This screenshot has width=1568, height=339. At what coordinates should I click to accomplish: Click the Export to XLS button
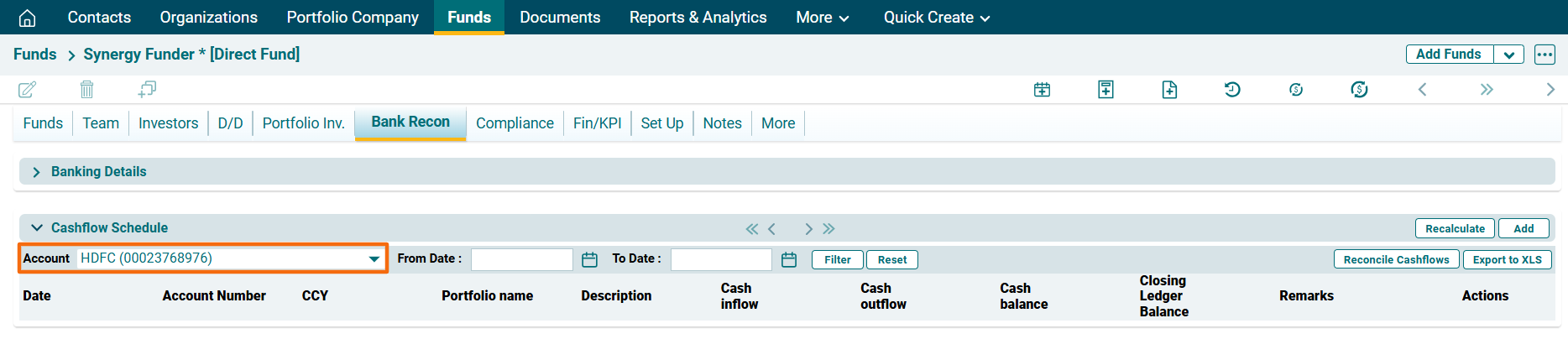[1507, 260]
